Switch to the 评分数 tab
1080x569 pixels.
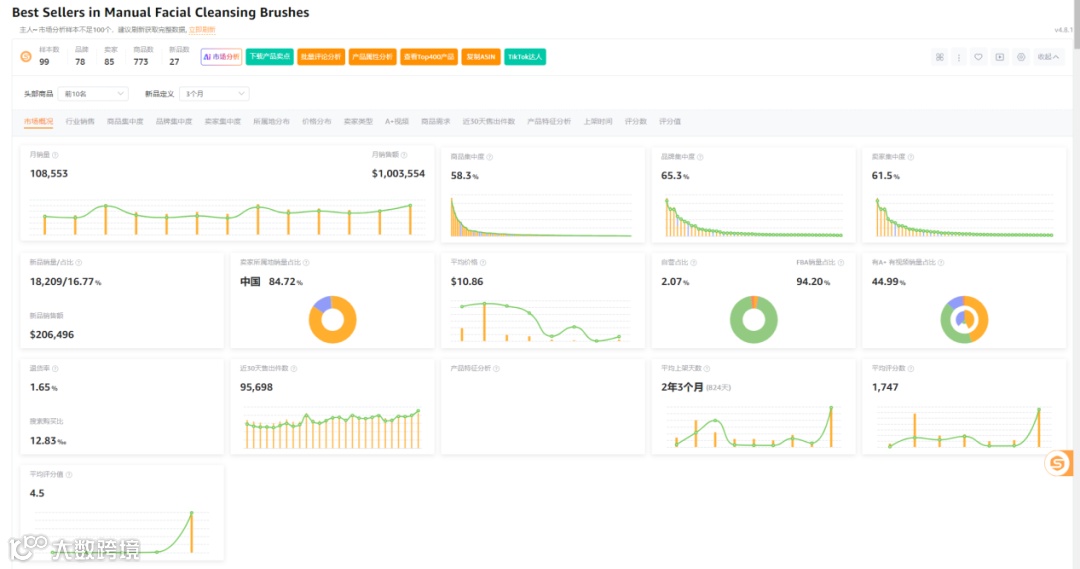(636, 121)
